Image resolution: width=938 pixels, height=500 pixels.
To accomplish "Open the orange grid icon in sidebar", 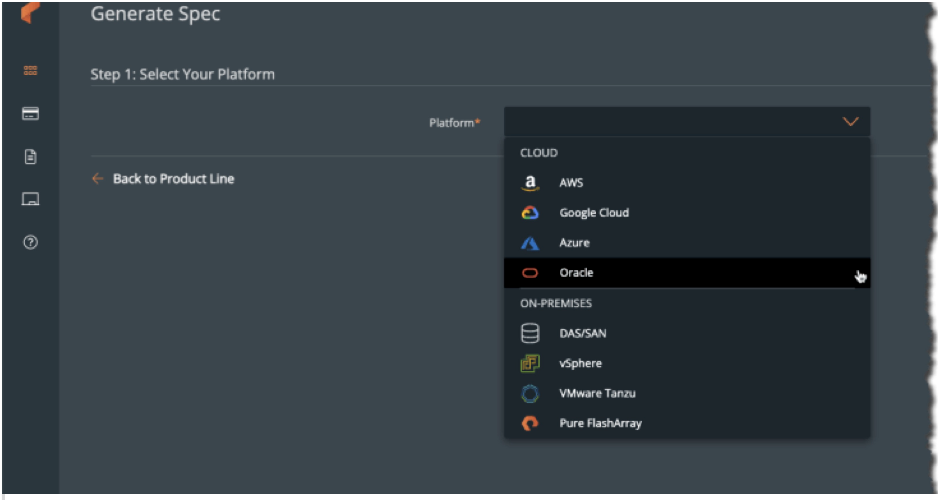I will click(x=30, y=71).
